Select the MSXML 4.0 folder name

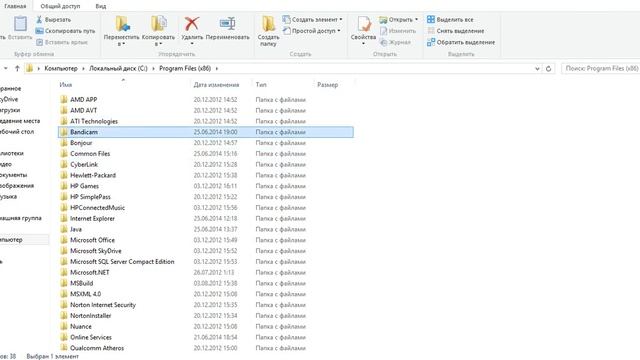[86, 294]
